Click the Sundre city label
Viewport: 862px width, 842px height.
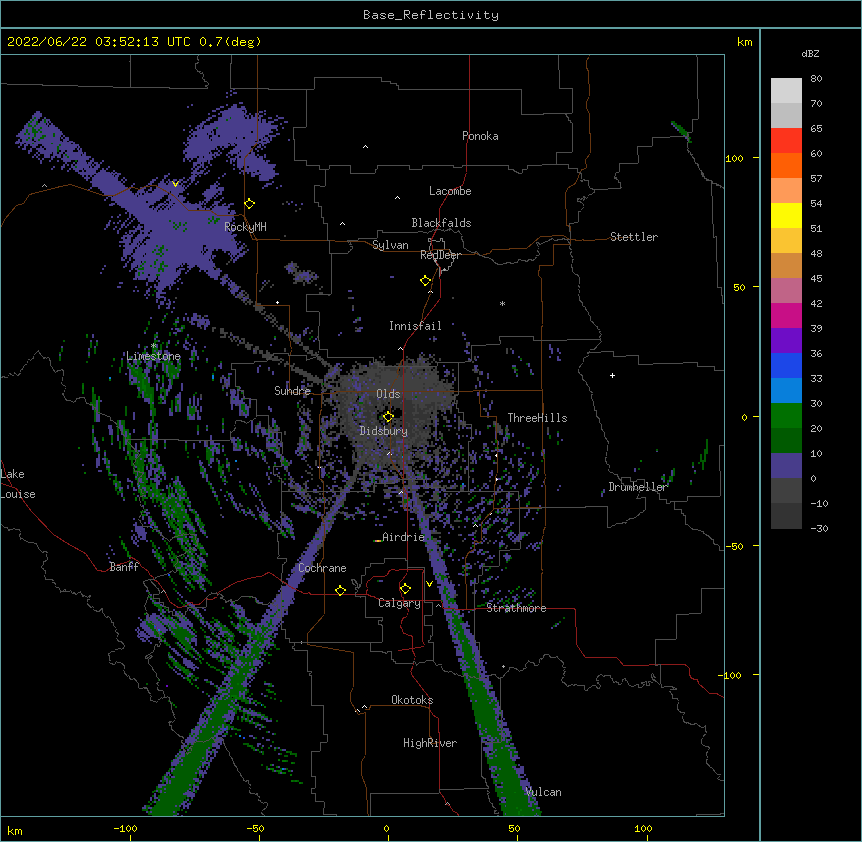292,391
